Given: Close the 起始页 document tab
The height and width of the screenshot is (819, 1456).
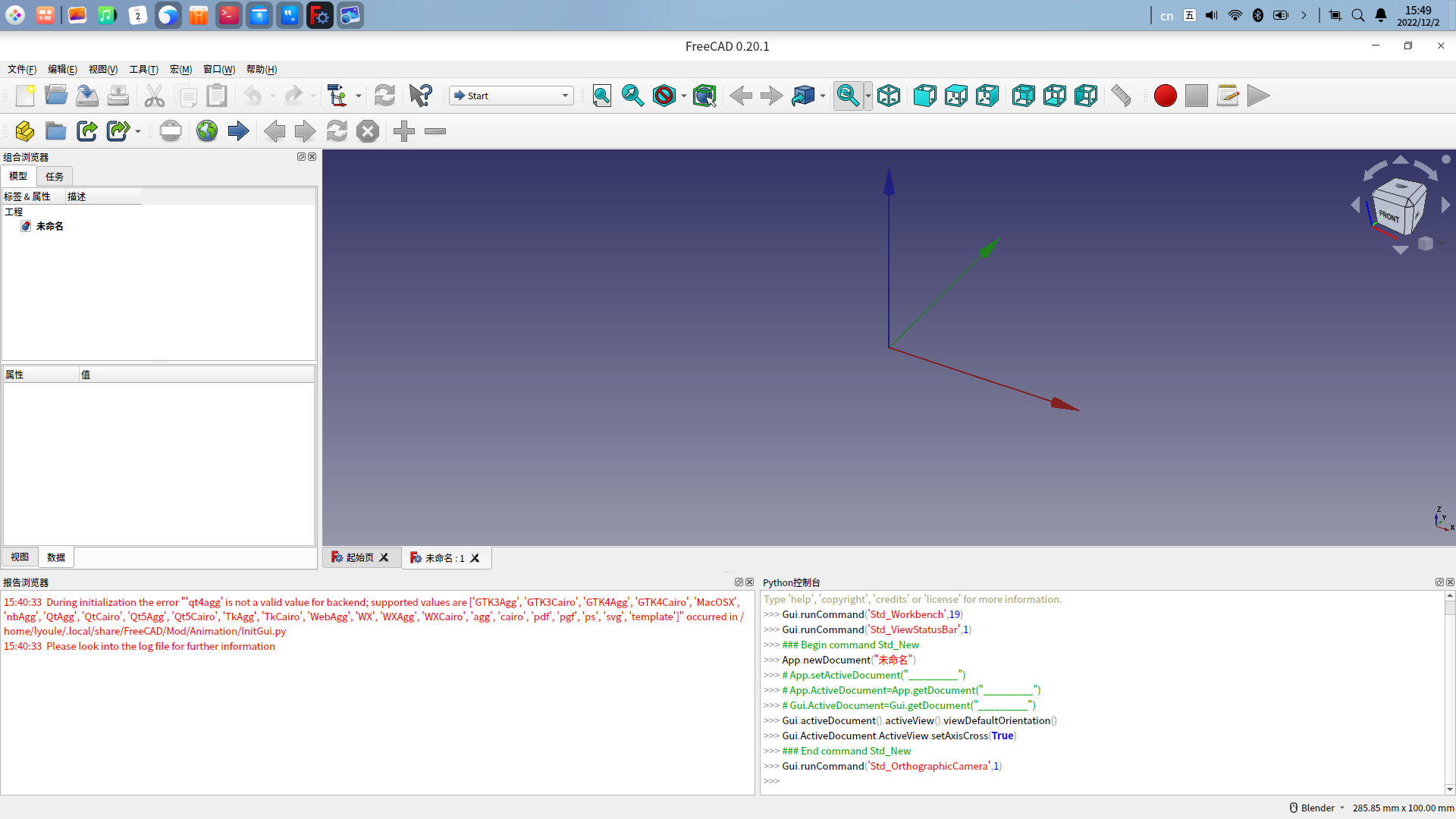Looking at the screenshot, I should 384,557.
